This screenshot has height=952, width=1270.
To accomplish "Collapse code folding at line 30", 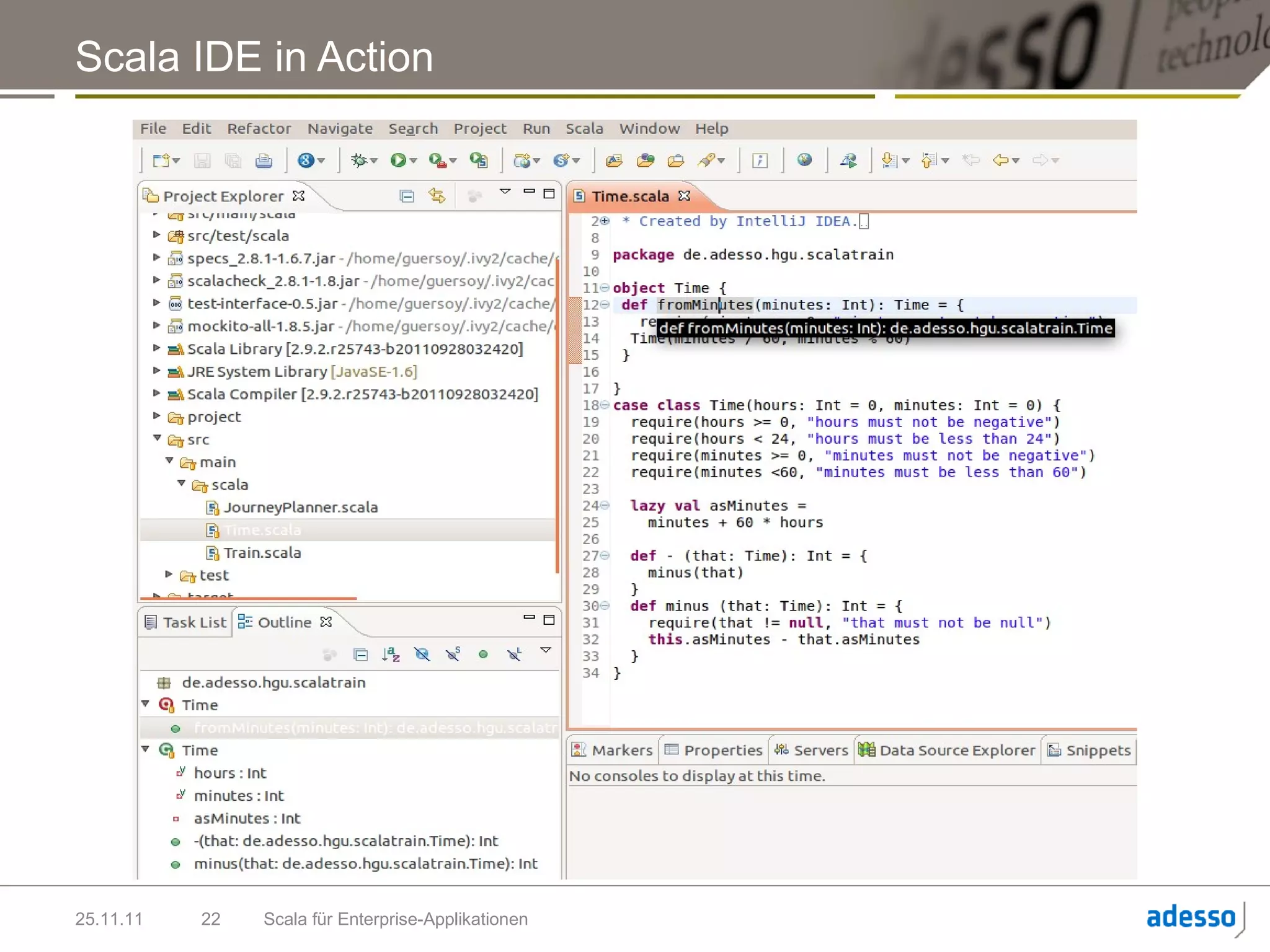I will [x=605, y=606].
